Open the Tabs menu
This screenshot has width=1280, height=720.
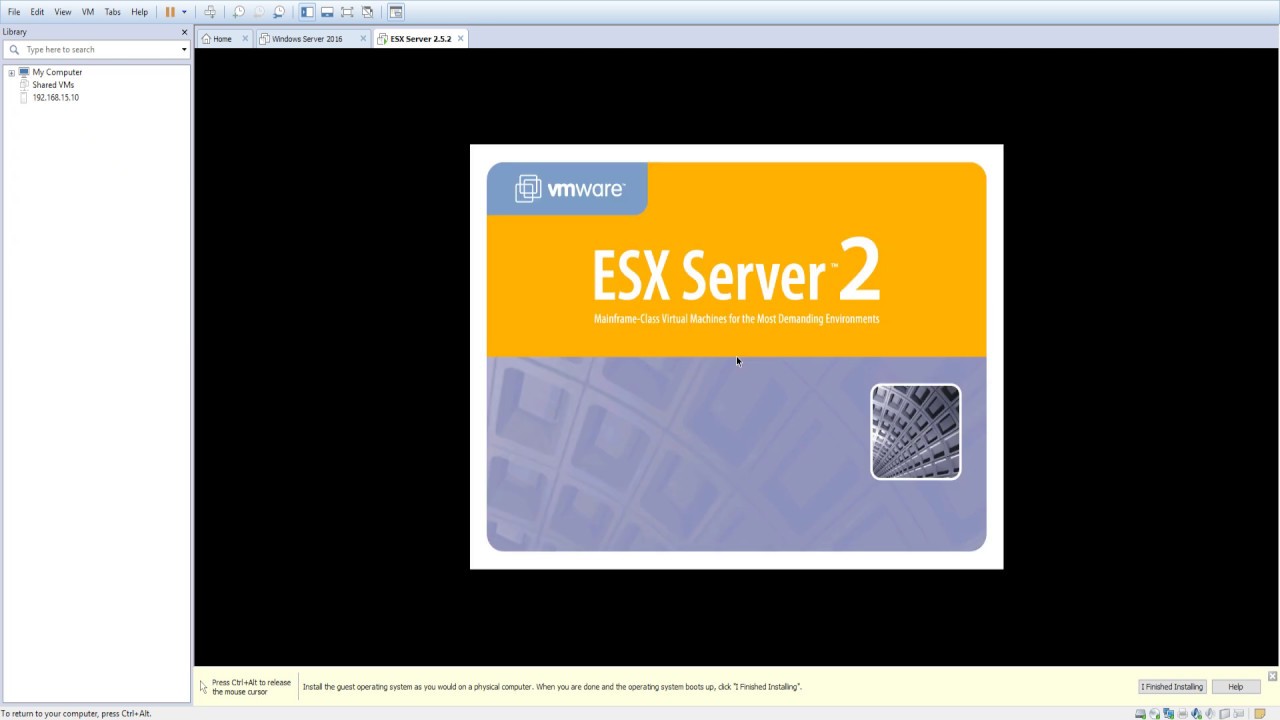pyautogui.click(x=113, y=12)
